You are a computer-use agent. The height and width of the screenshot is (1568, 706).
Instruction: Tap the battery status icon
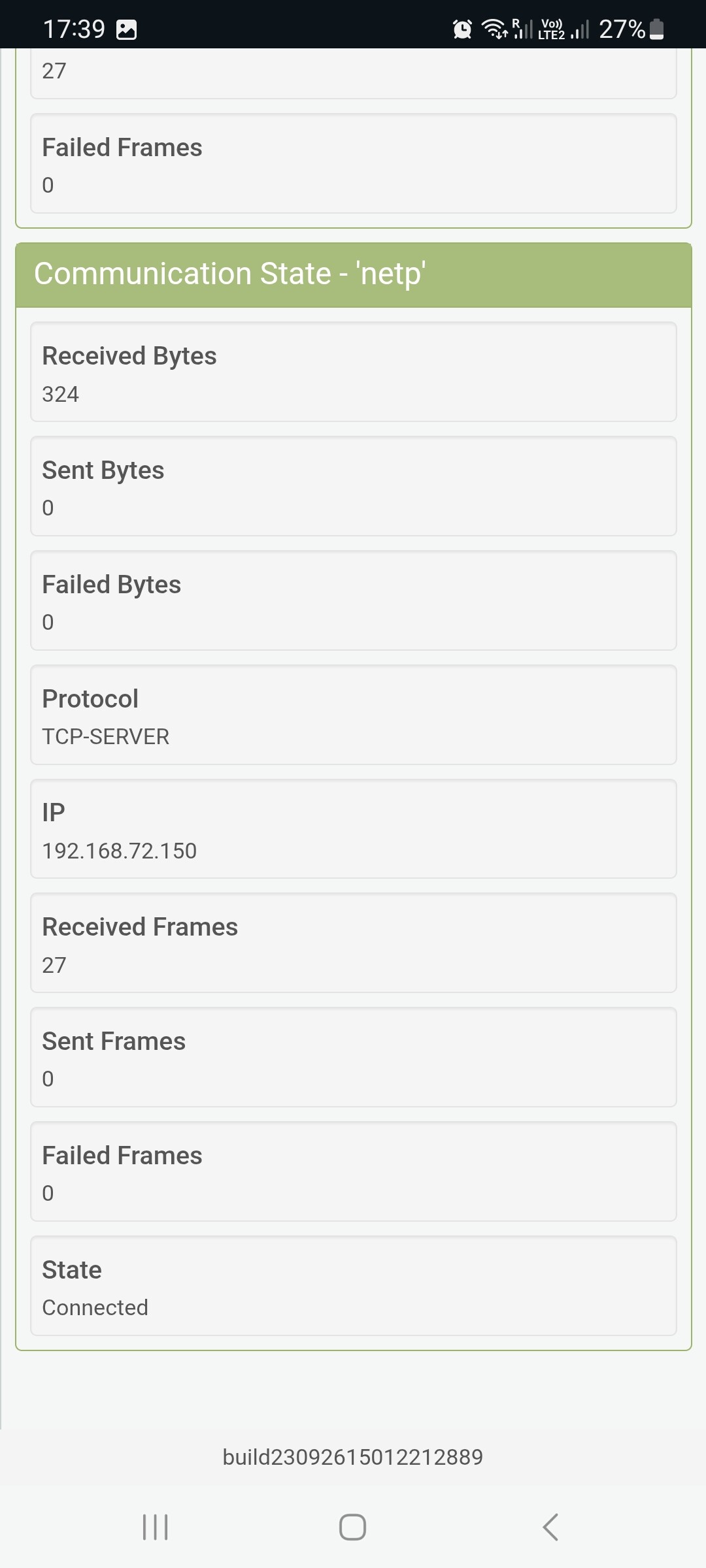point(657,29)
